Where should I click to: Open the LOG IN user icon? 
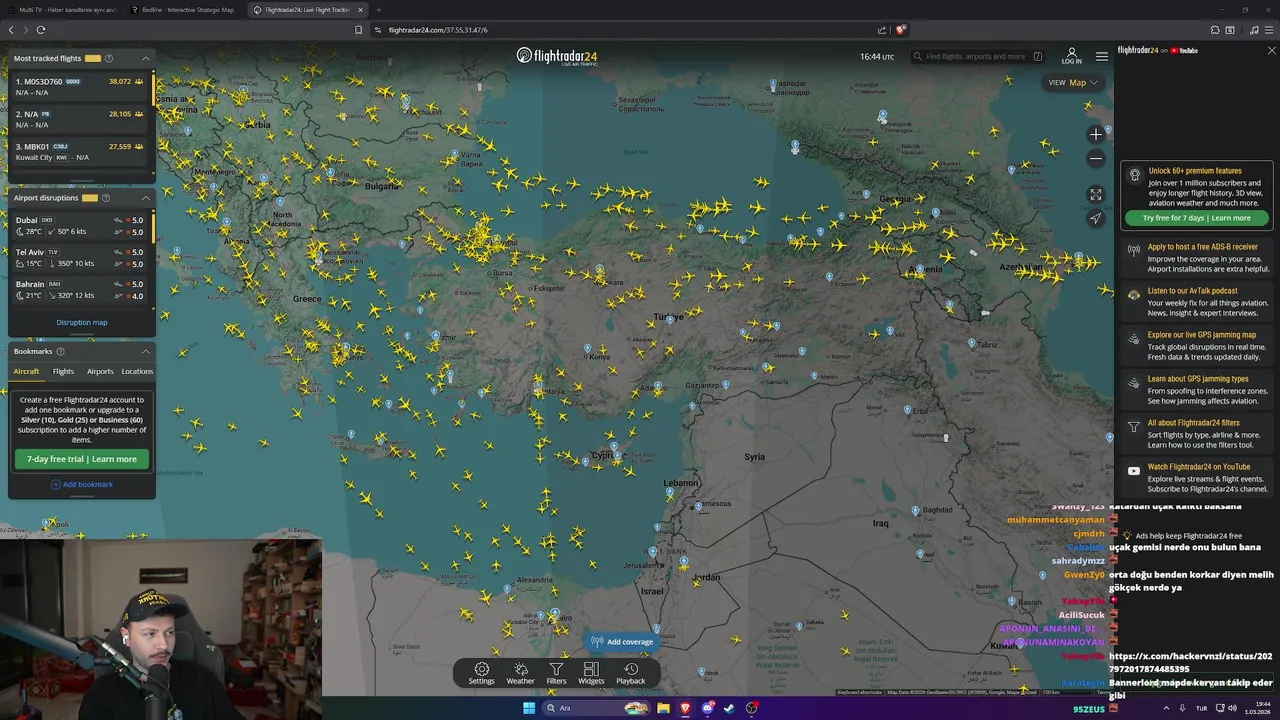1071,56
